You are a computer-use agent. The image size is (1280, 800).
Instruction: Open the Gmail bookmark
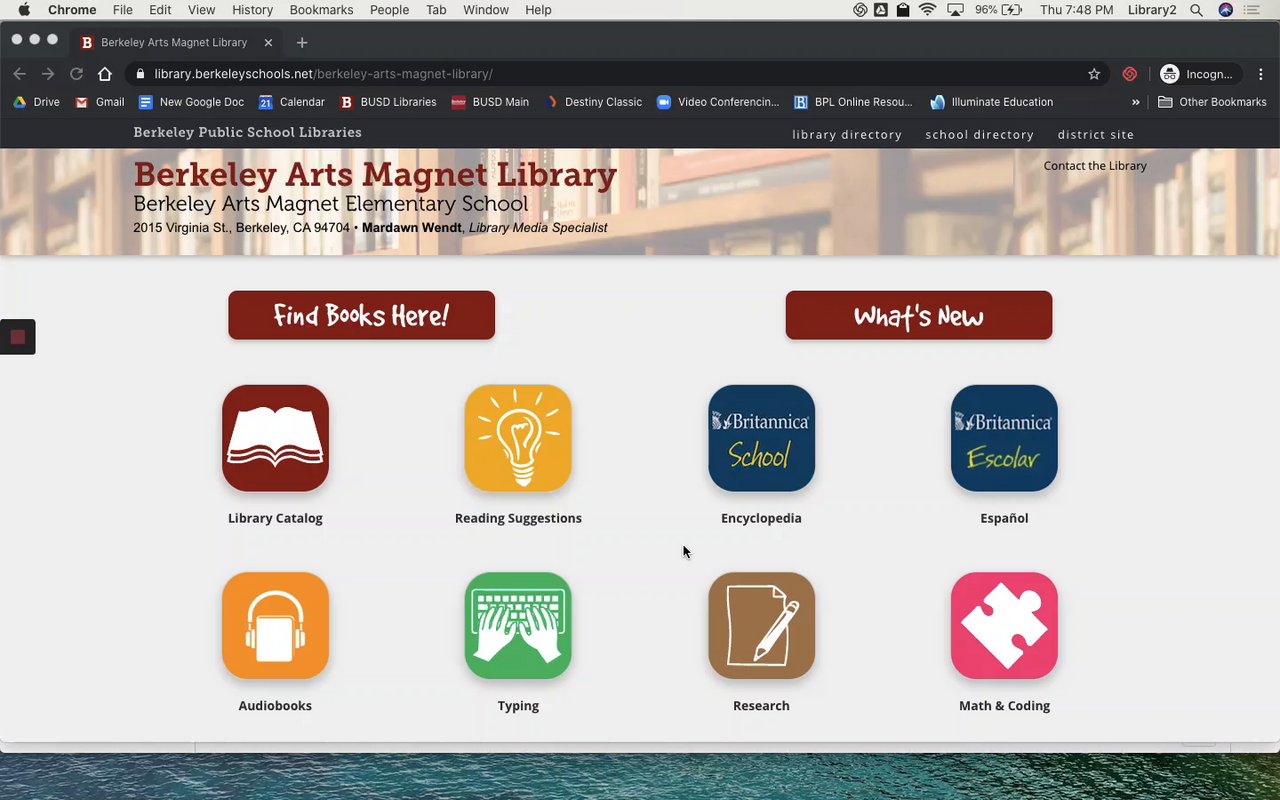point(99,102)
